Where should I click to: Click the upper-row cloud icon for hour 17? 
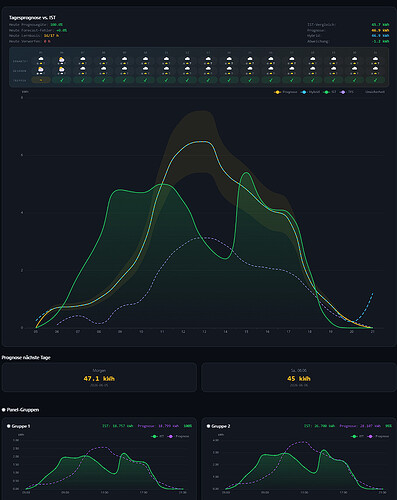292,59
